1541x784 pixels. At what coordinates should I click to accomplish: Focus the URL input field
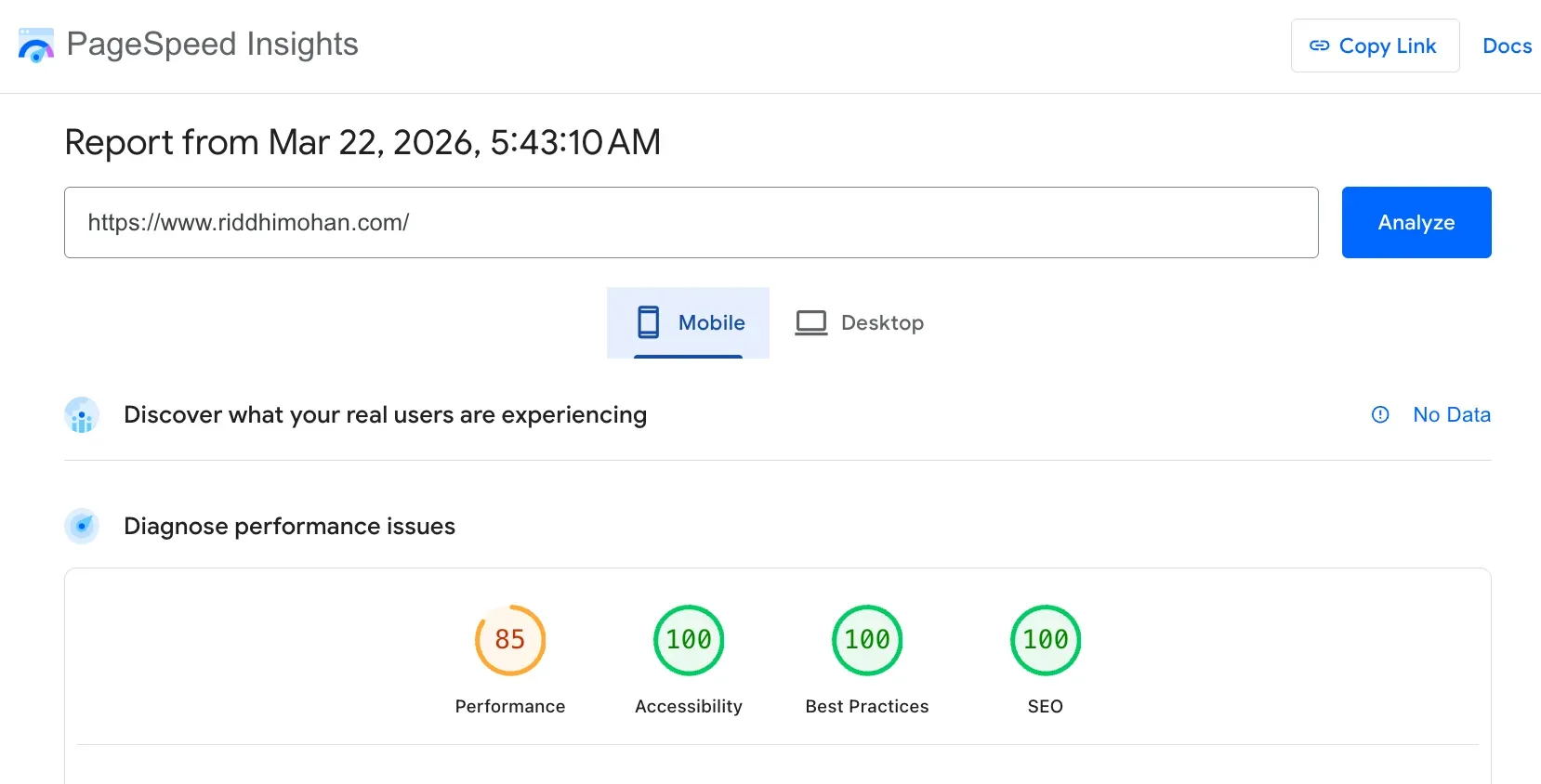[x=691, y=222]
